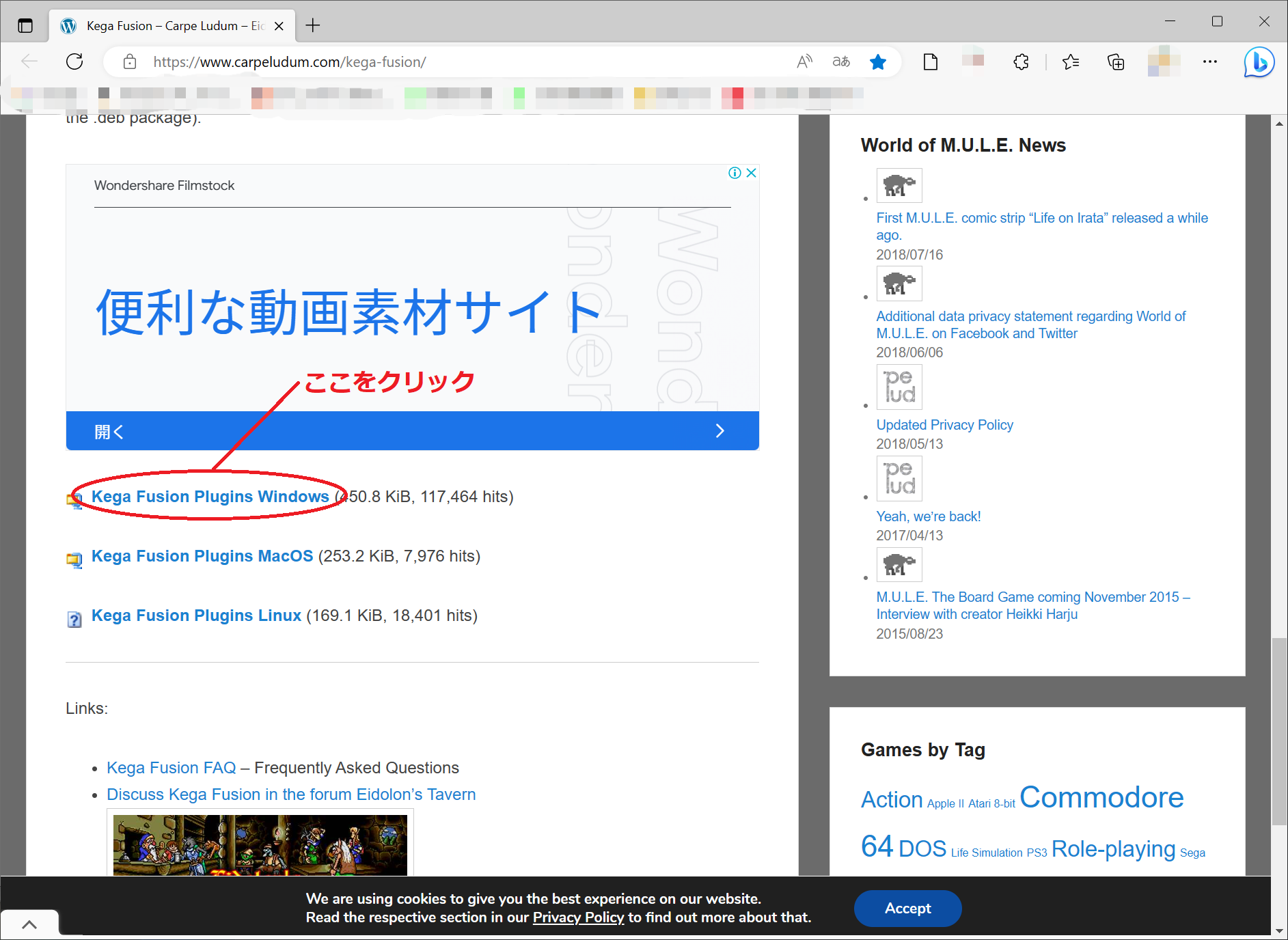The image size is (1288, 940).
Task: Go back using the back arrow
Action: [29, 61]
